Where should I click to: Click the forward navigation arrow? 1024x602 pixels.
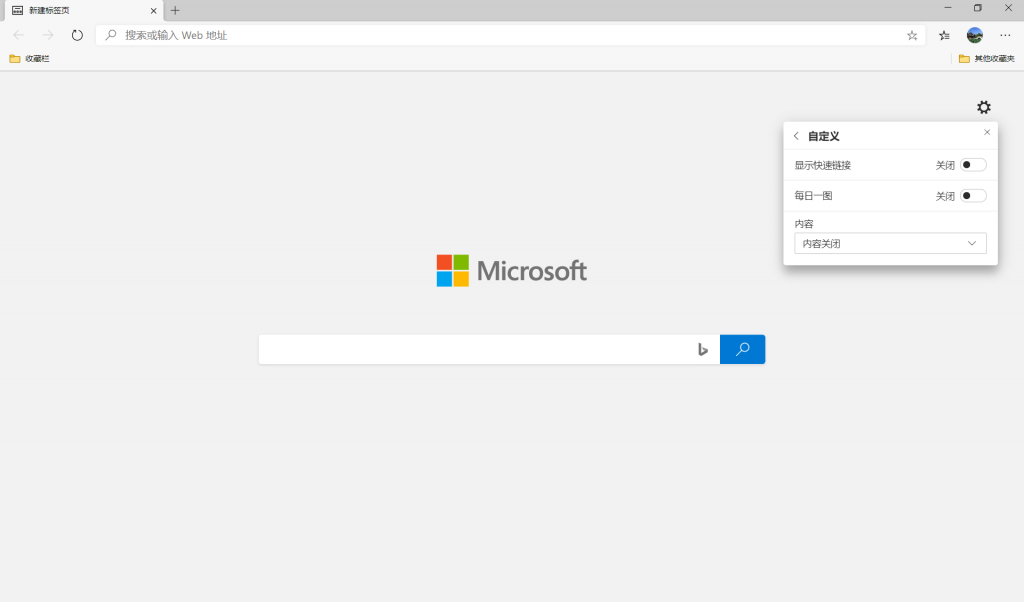tap(48, 35)
